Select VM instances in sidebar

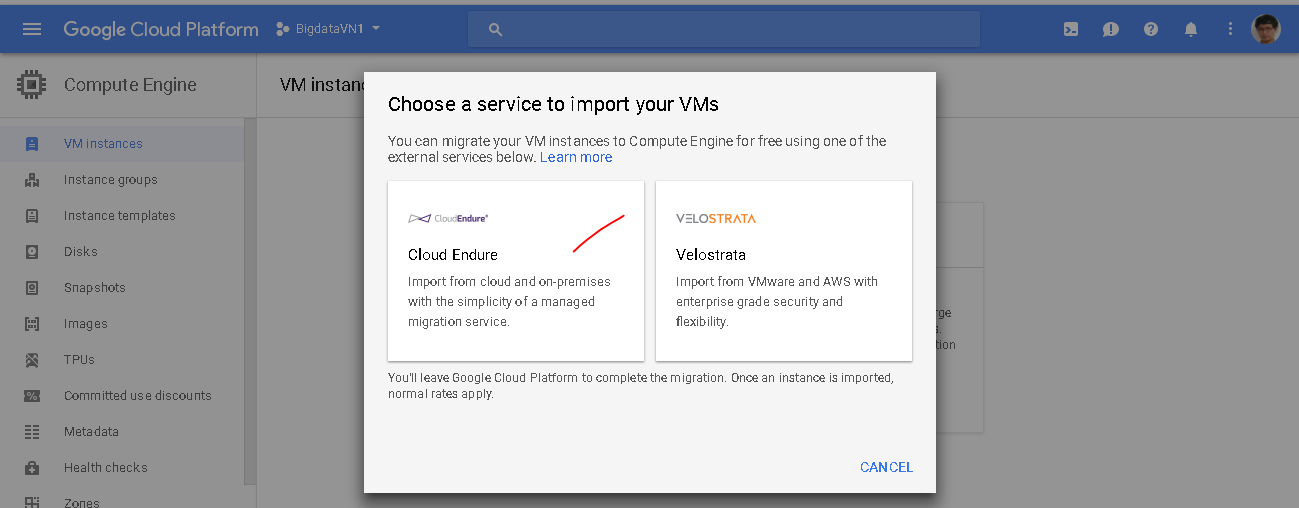(x=103, y=144)
